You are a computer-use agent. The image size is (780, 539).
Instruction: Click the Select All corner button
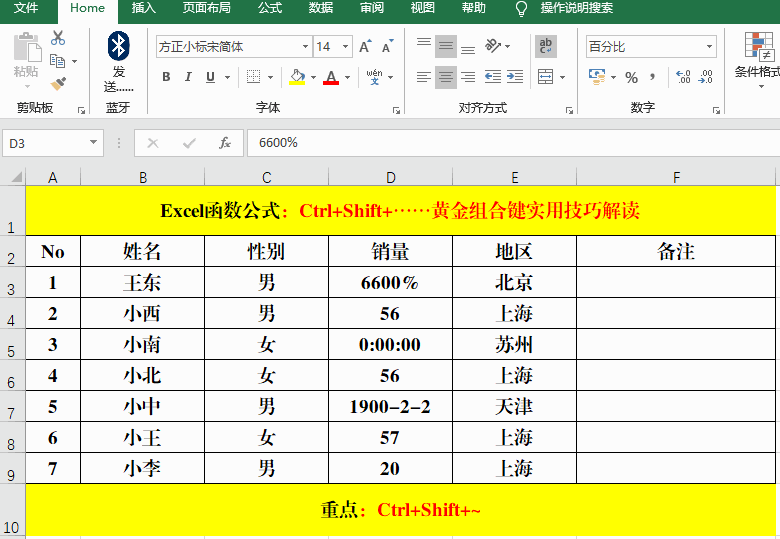pyautogui.click(x=13, y=177)
